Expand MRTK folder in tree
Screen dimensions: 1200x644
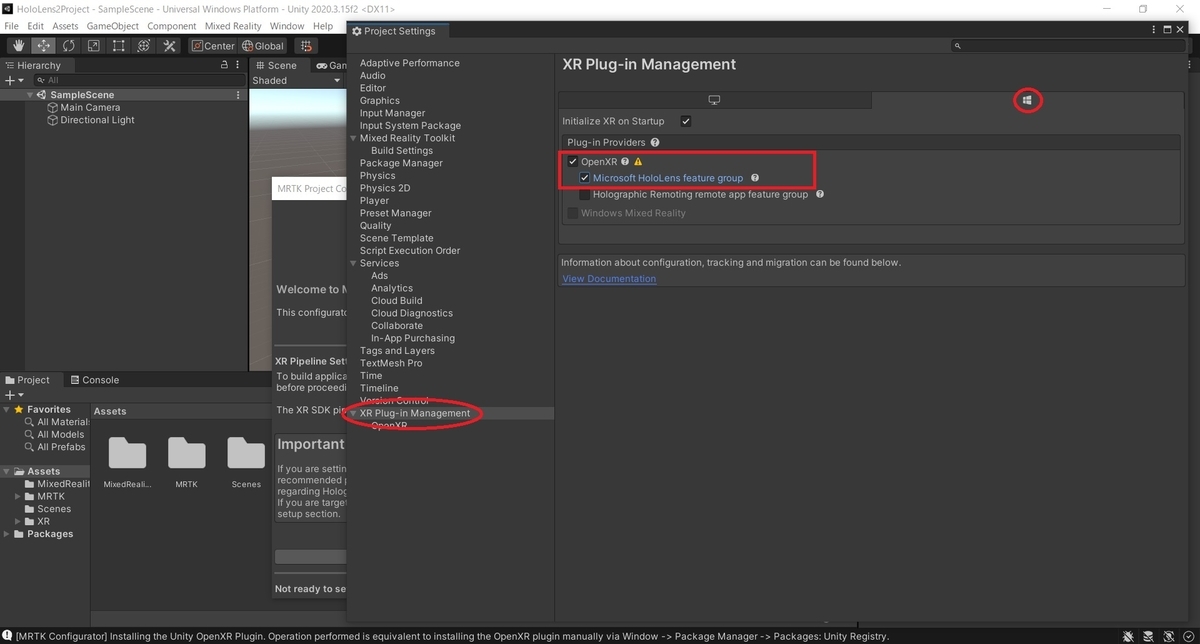pyautogui.click(x=18, y=496)
